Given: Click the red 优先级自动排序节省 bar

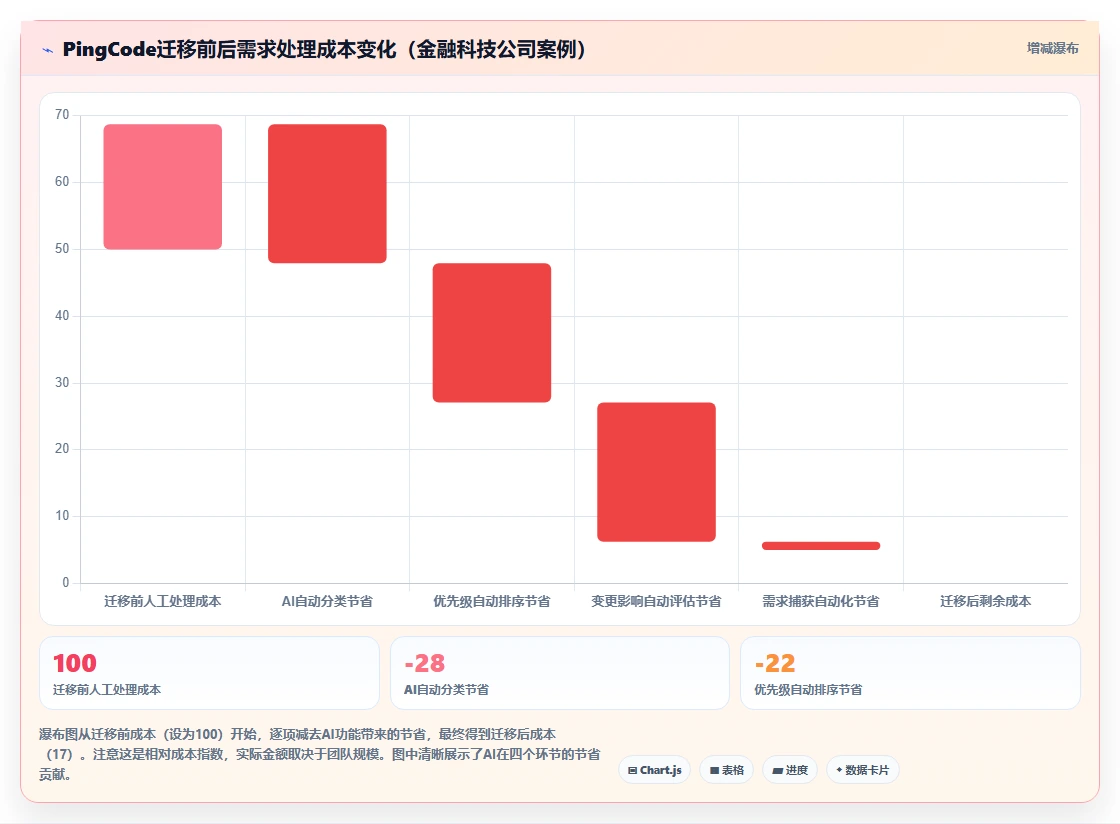Looking at the screenshot, I should (x=492, y=333).
